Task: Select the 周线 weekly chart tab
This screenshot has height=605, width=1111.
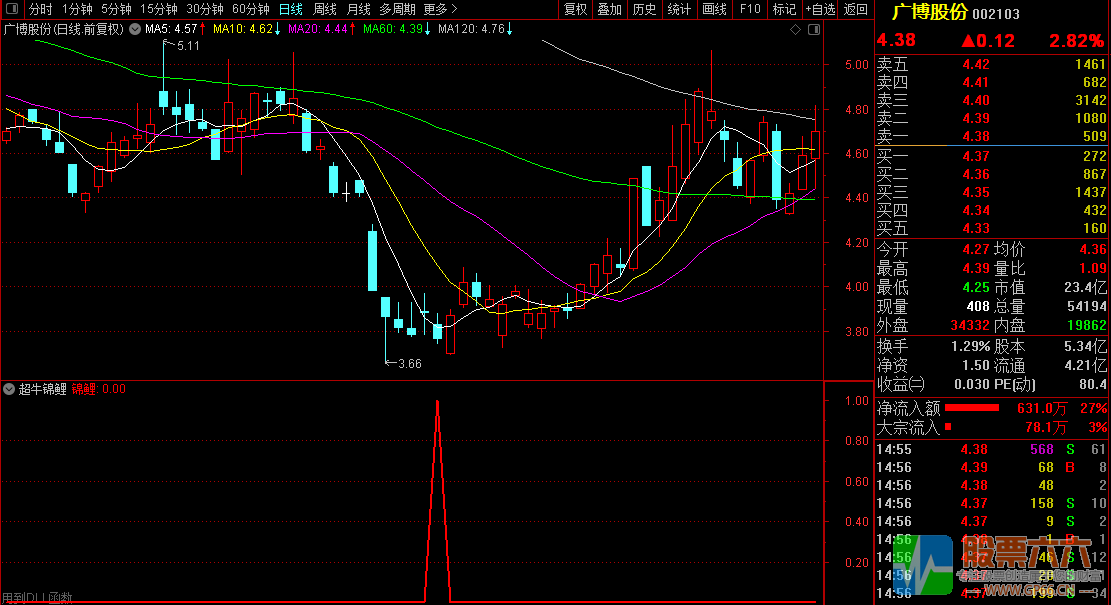Action: click(x=325, y=9)
